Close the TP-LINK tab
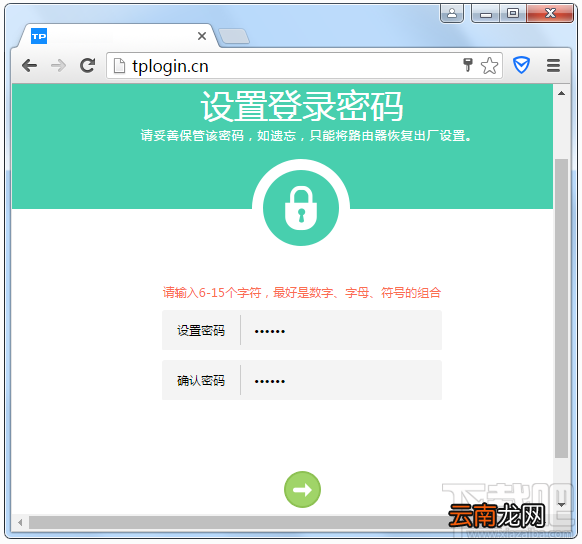This screenshot has height=544, width=582. click(202, 36)
